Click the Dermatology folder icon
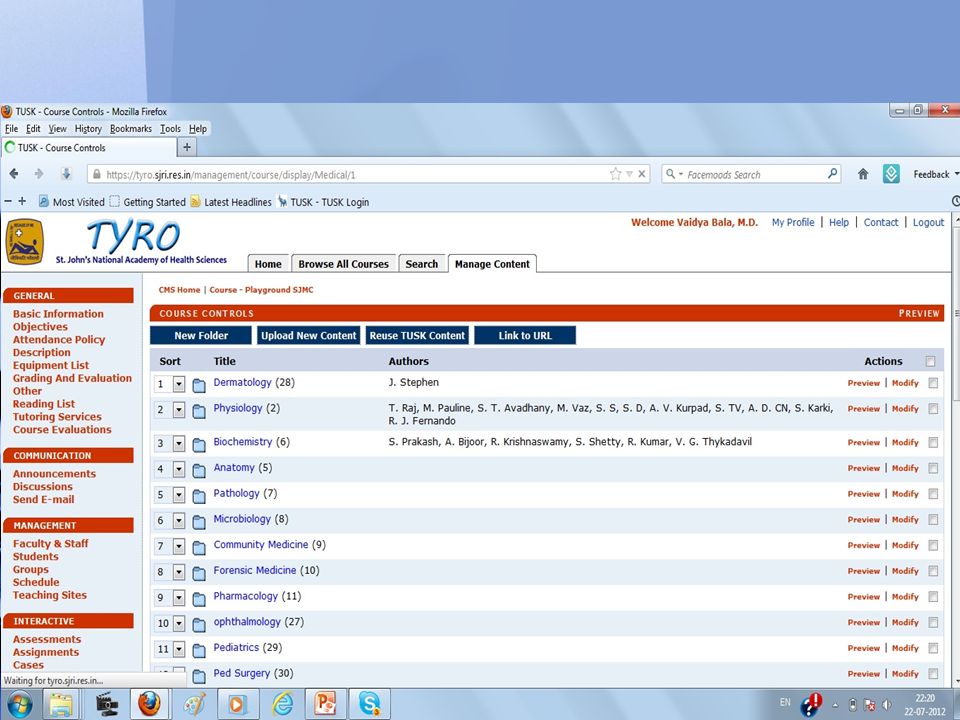Screen dimensions: 960x720 [x=199, y=386]
